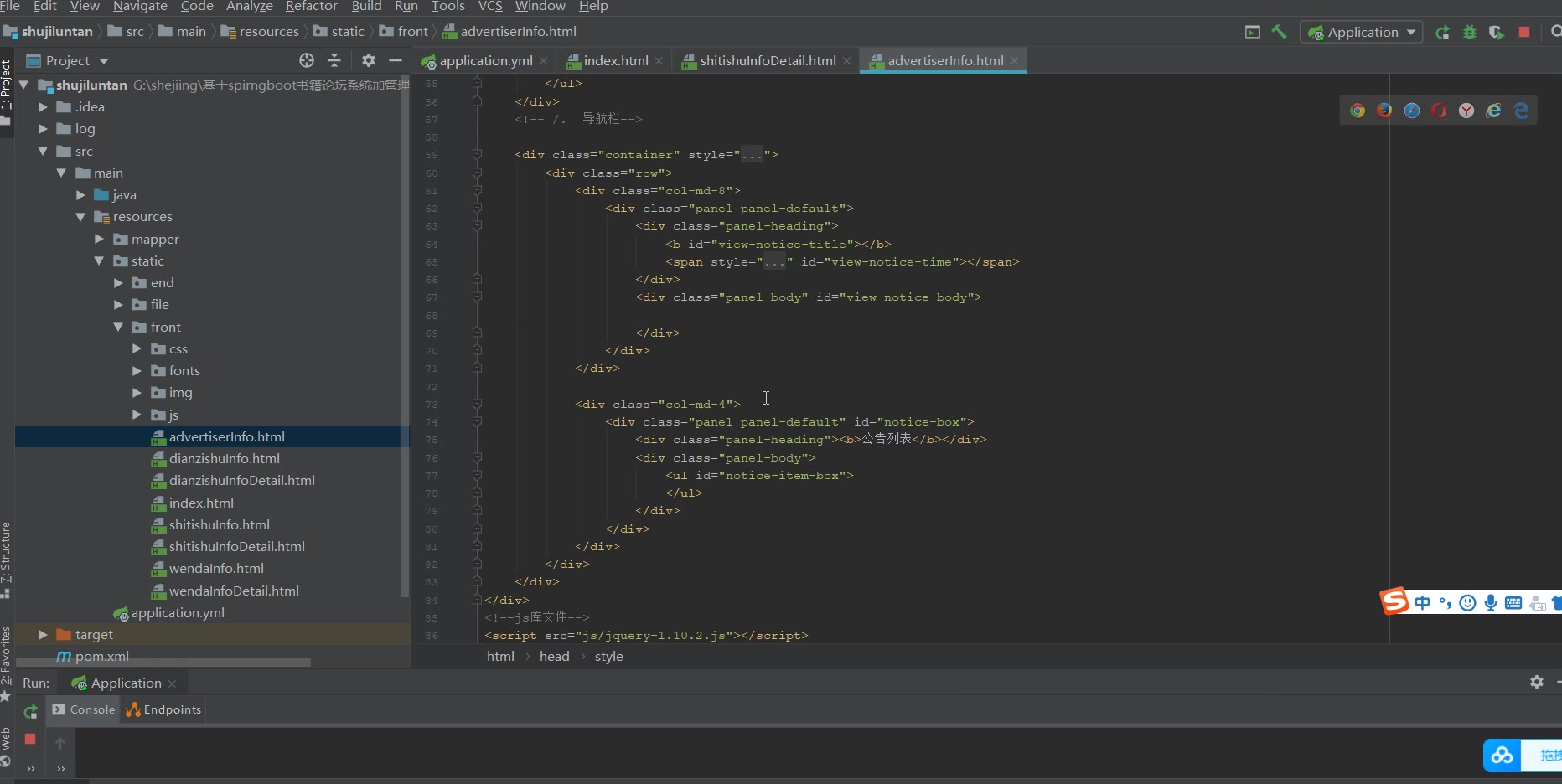Click the head breadcrumb below the editor
The image size is (1562, 784).
[x=554, y=656]
